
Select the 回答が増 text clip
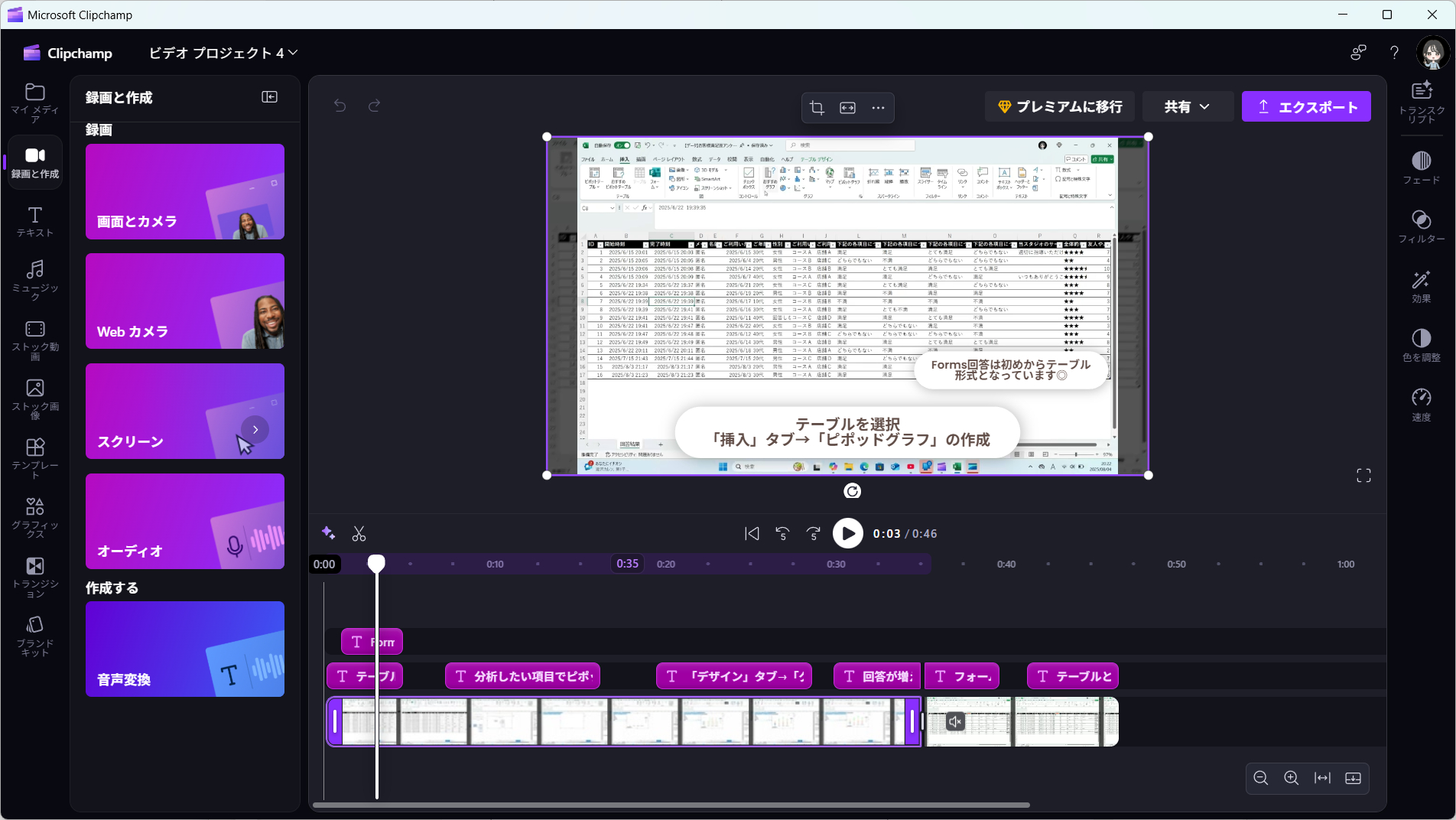877,676
